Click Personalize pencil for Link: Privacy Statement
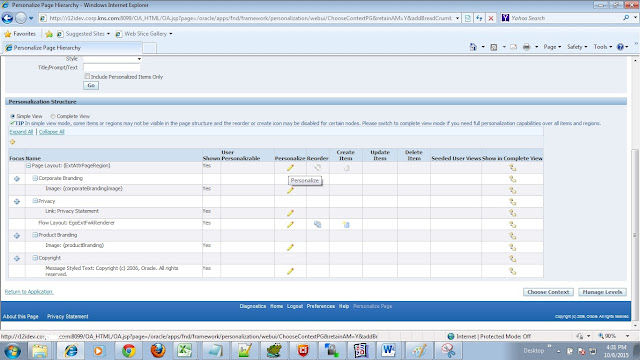The width and height of the screenshot is (640, 360). click(x=290, y=213)
